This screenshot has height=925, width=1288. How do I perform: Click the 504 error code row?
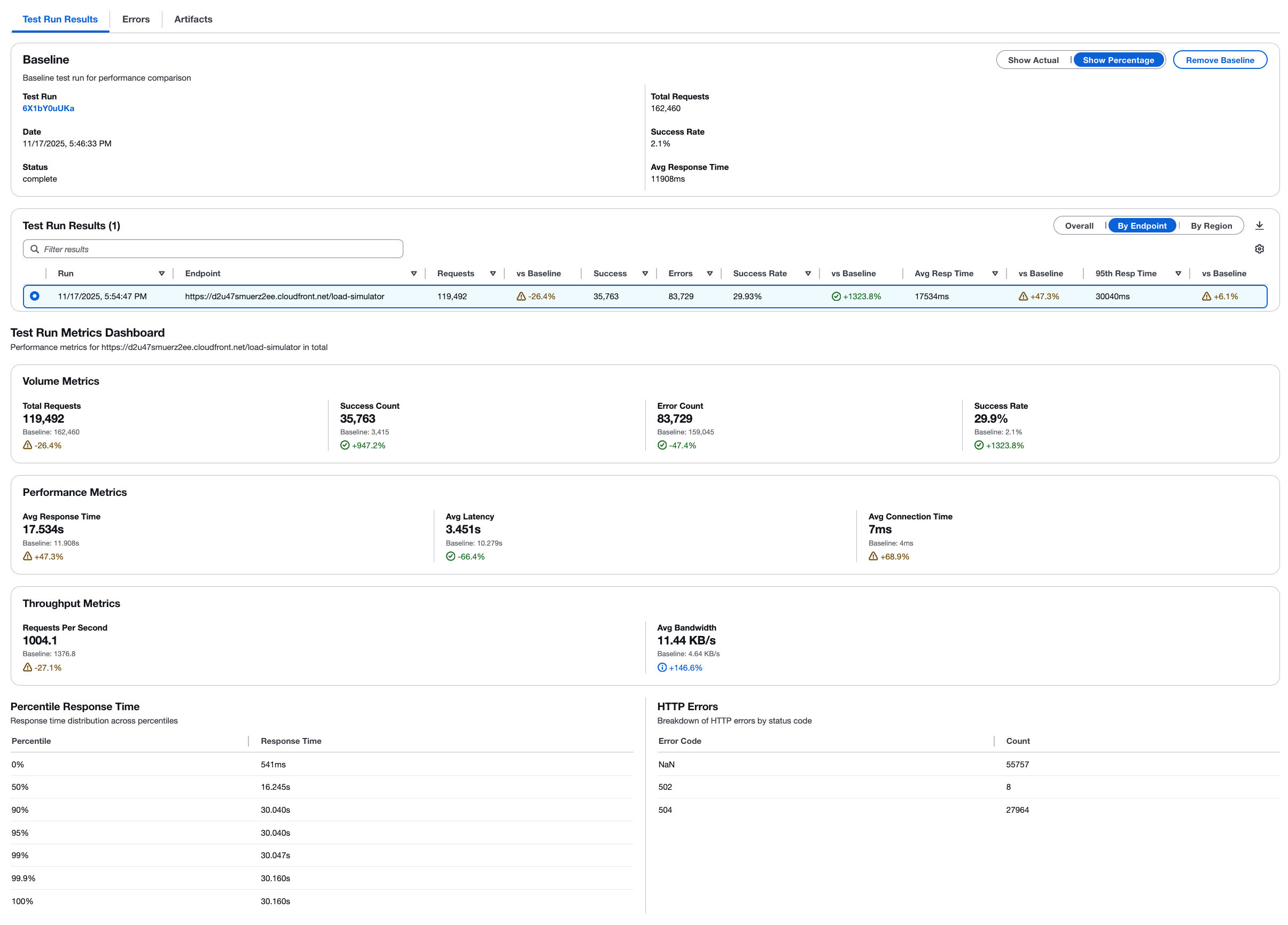click(967, 810)
